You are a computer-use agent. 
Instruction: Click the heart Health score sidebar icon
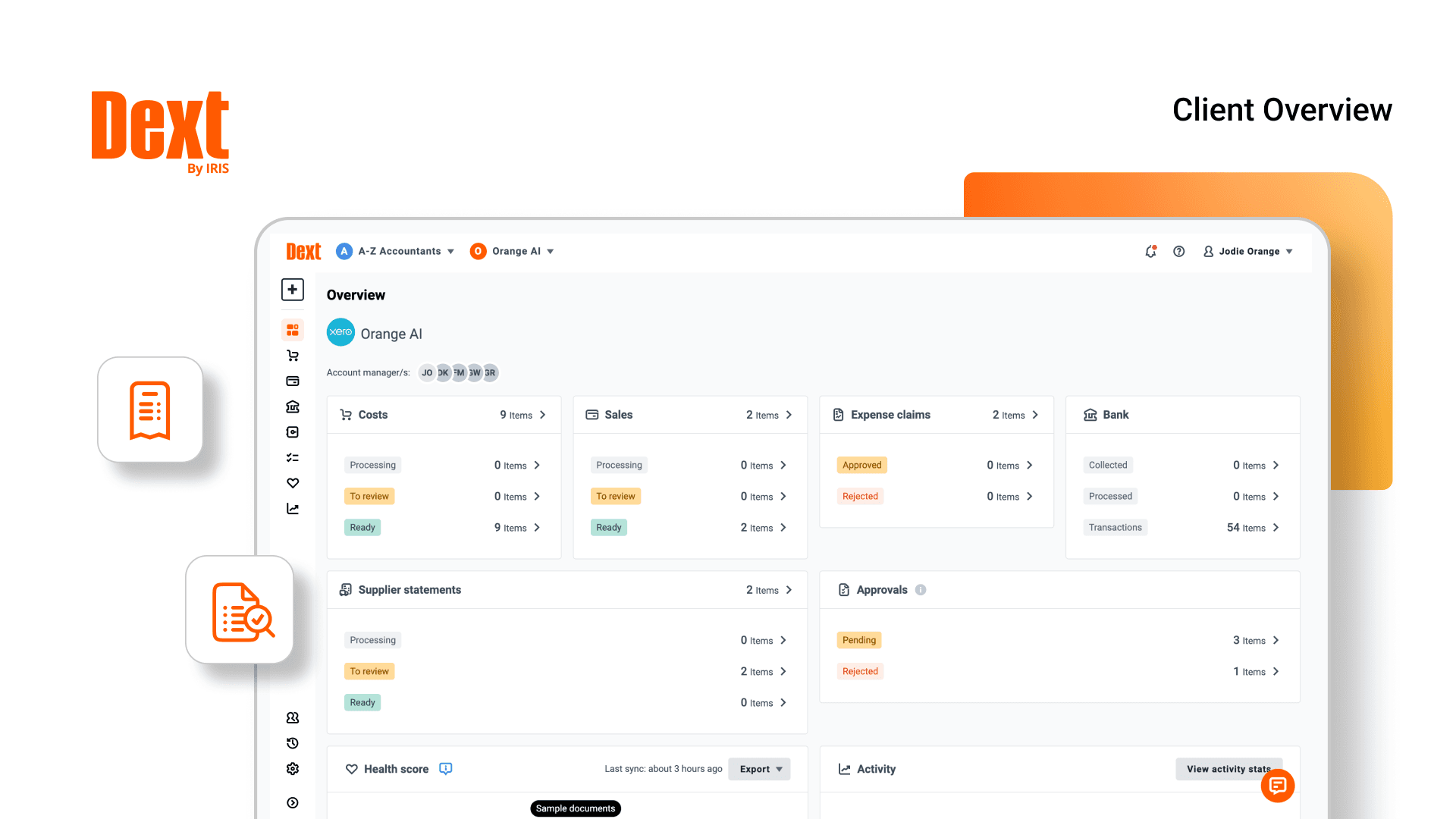coord(293,483)
